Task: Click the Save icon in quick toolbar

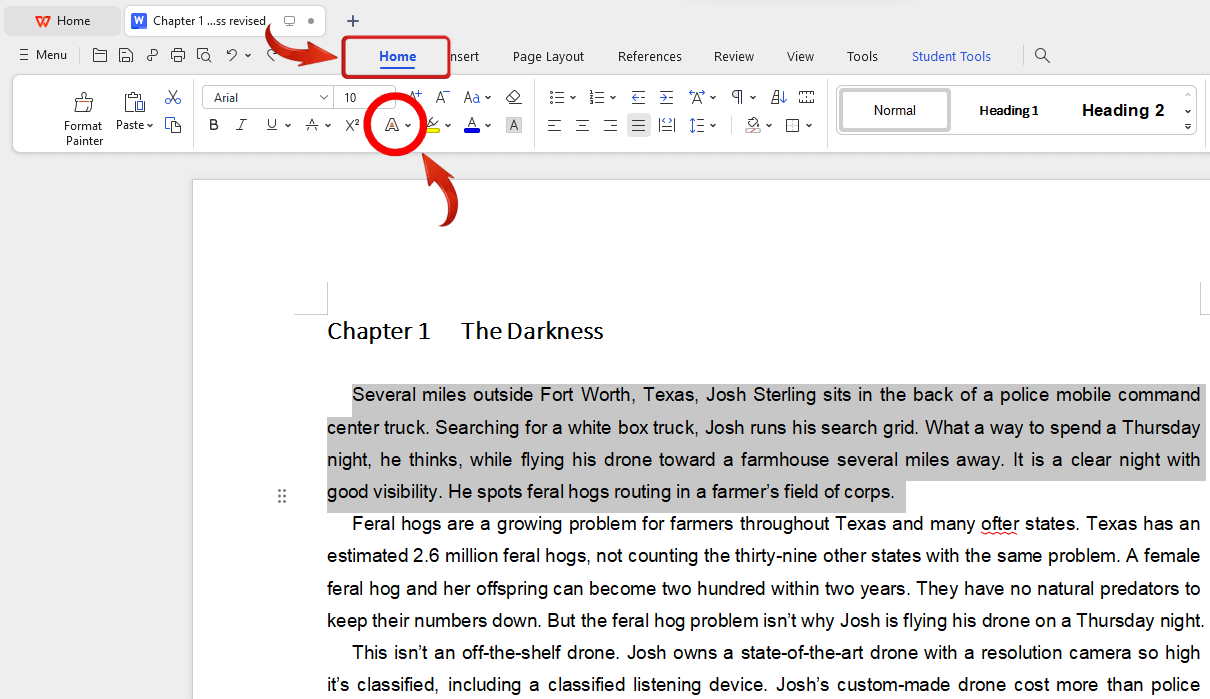Action: (x=126, y=55)
